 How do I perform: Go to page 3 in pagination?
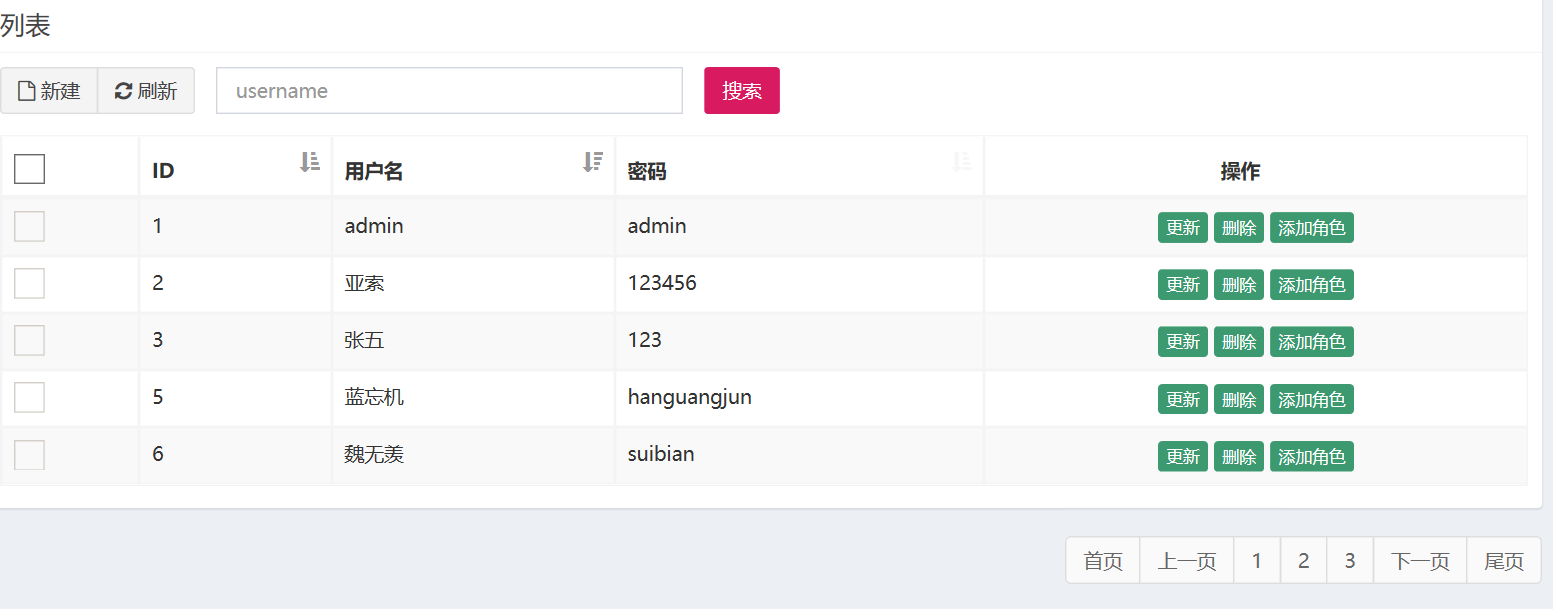tap(1350, 561)
